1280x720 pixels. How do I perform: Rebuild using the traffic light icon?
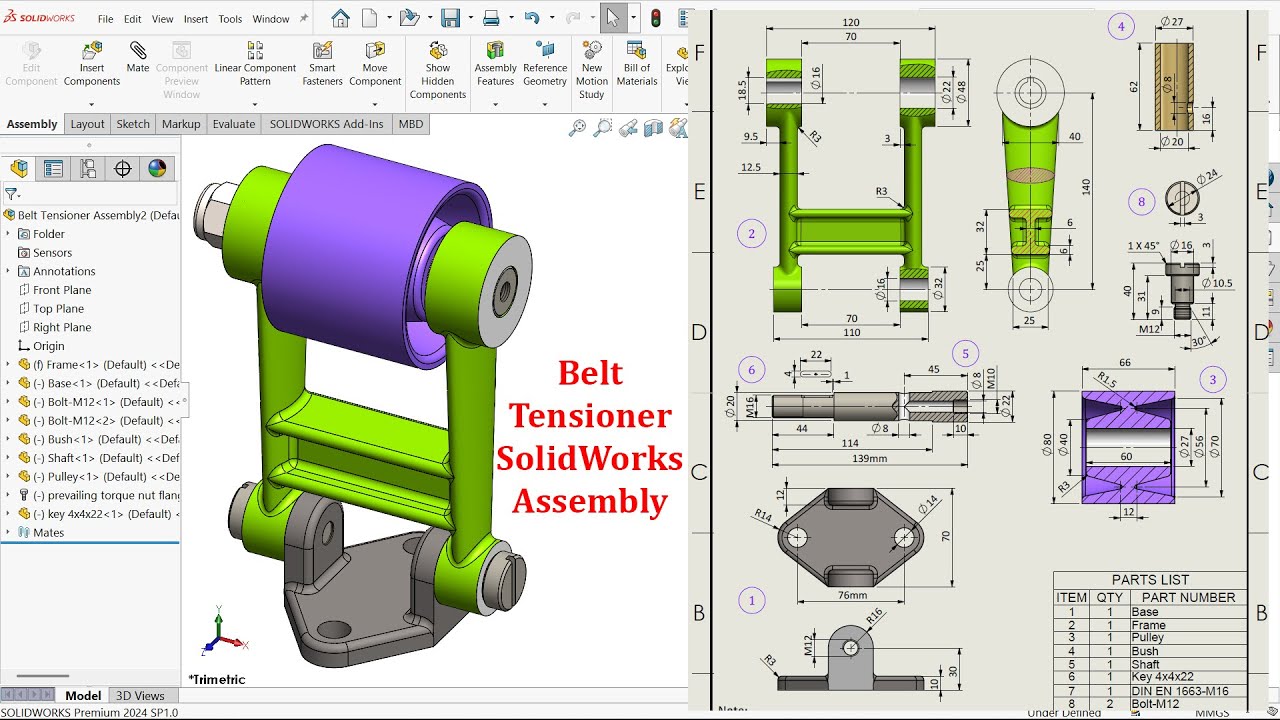[656, 18]
